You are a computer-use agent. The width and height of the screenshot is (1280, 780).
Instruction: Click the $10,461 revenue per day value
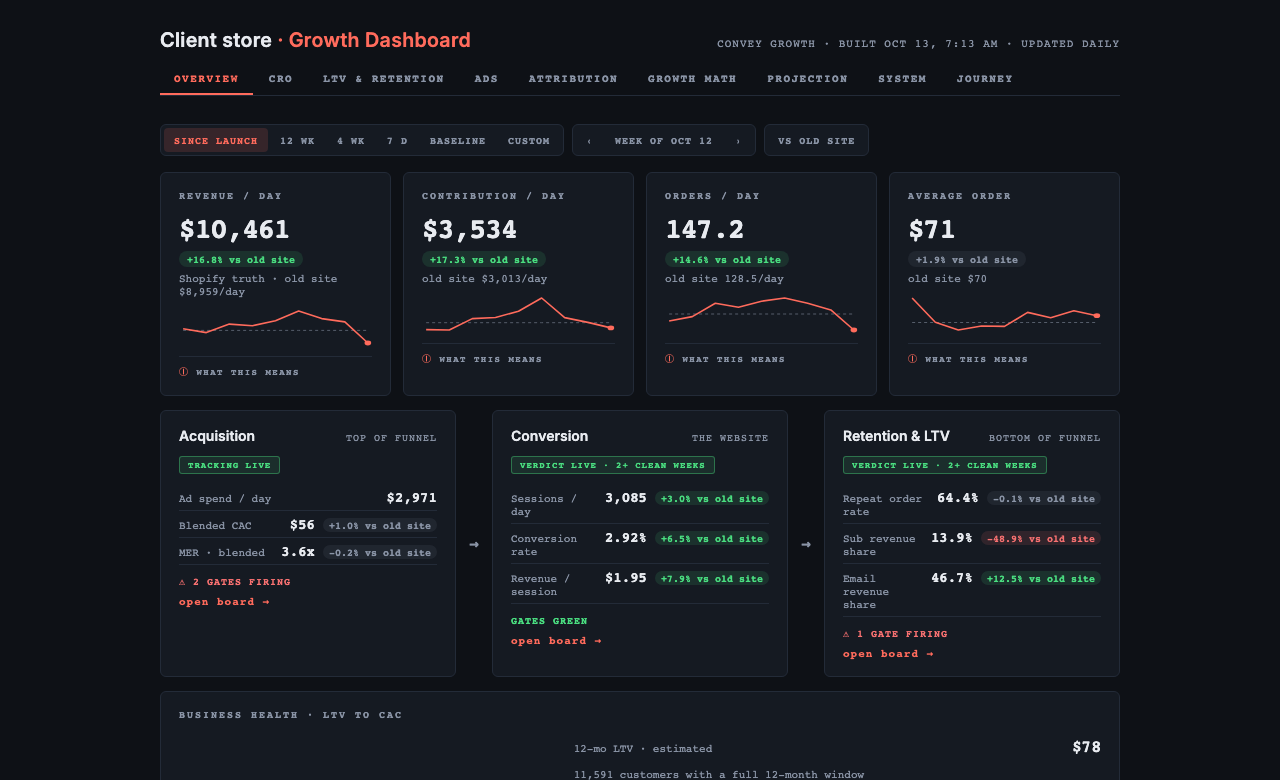(235, 230)
